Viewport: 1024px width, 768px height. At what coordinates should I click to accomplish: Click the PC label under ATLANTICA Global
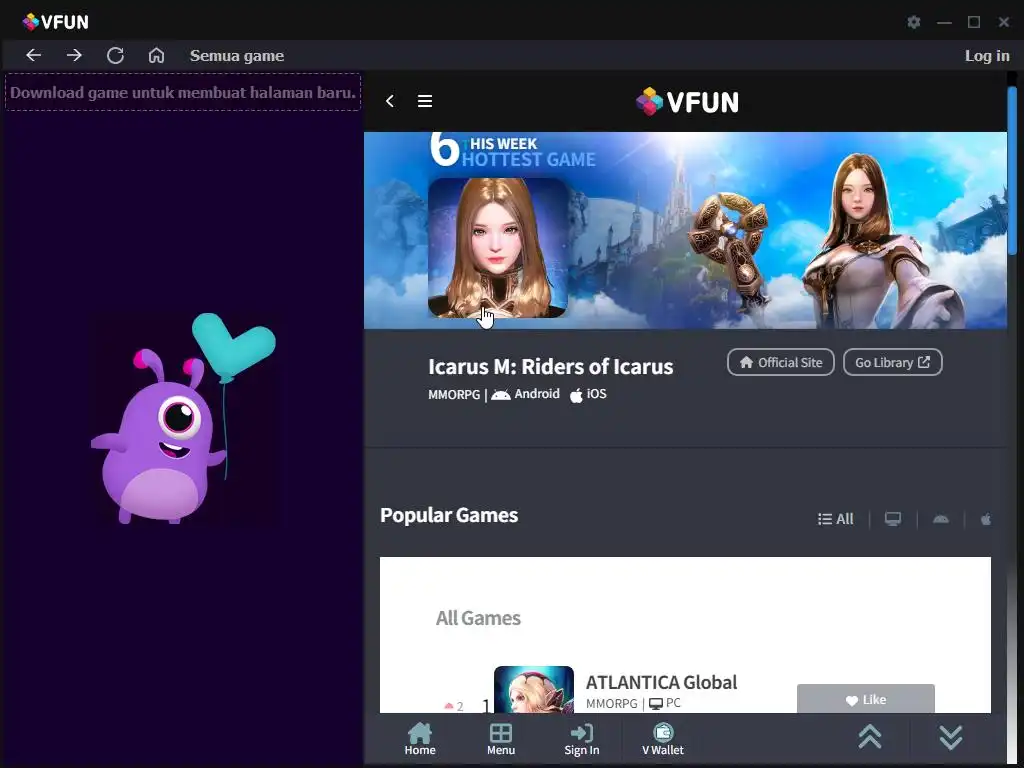point(665,703)
